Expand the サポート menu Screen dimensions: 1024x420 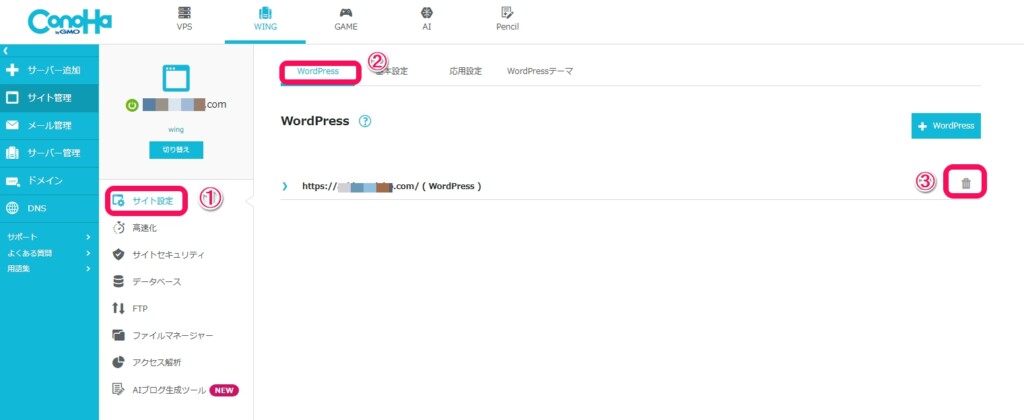(x=48, y=237)
